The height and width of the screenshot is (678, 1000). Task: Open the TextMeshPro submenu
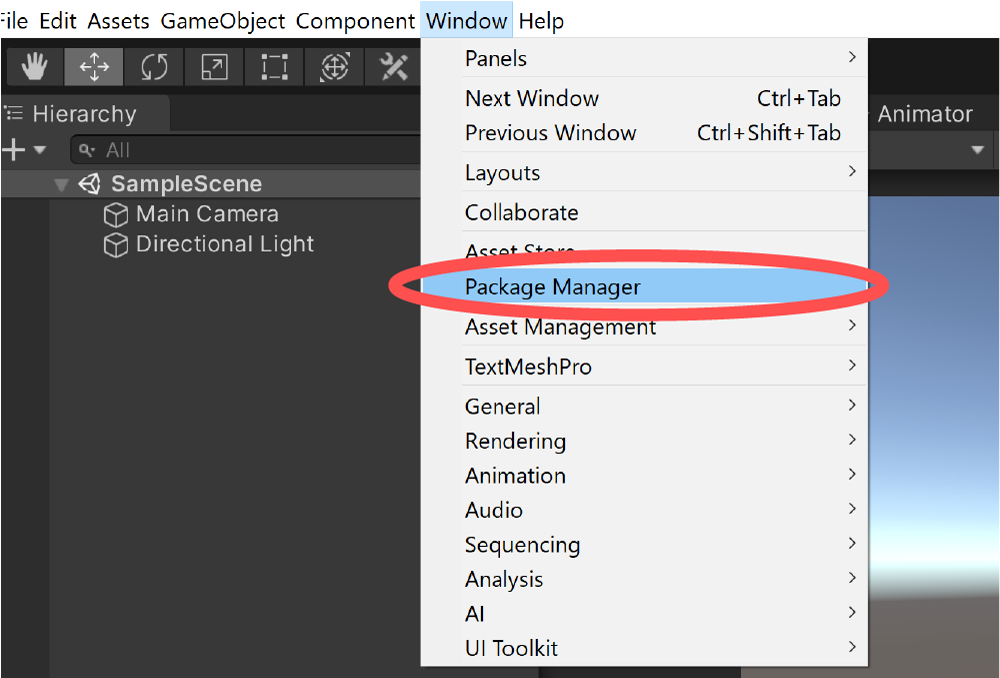[x=528, y=367]
